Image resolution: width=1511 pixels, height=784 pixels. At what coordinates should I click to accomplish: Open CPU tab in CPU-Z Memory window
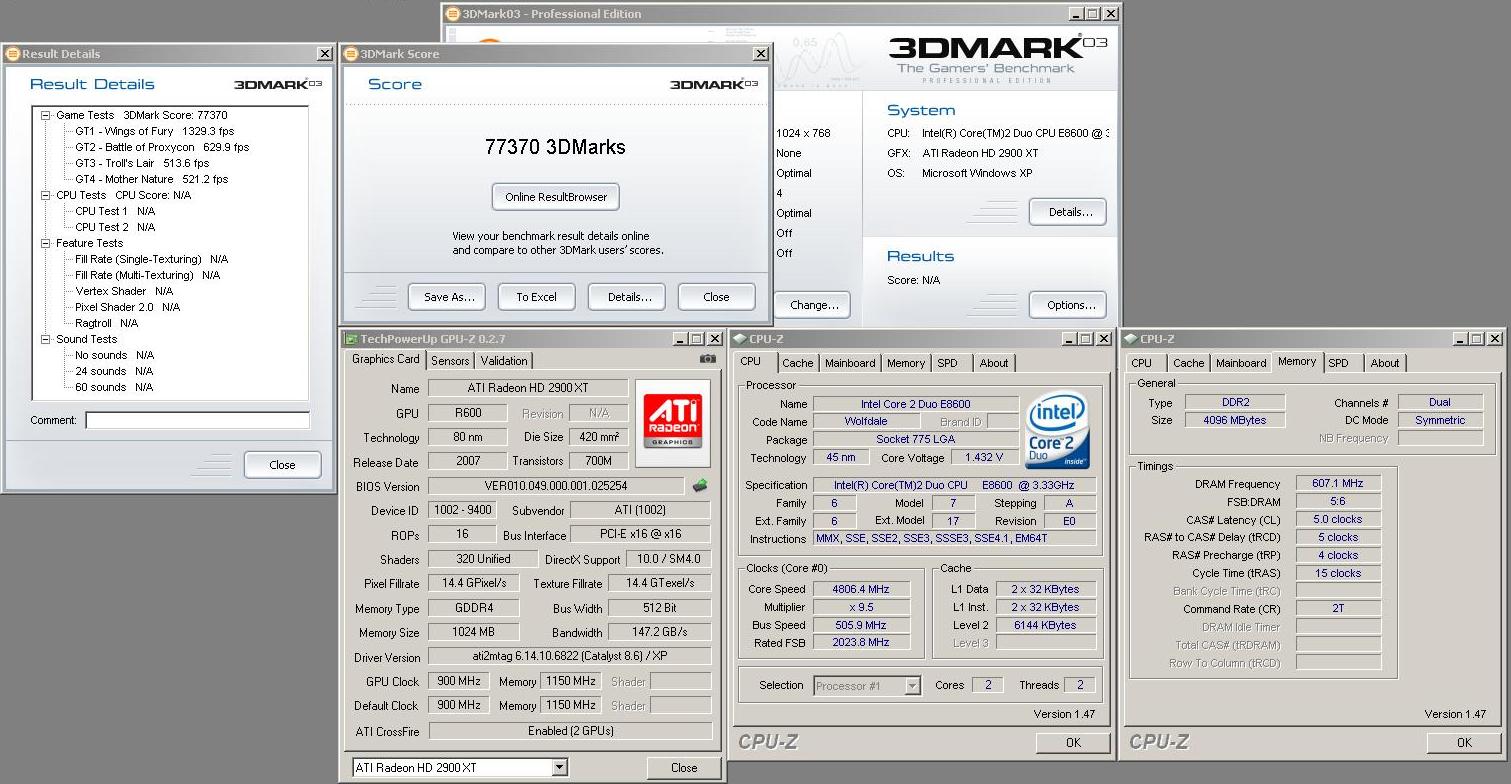point(1141,363)
